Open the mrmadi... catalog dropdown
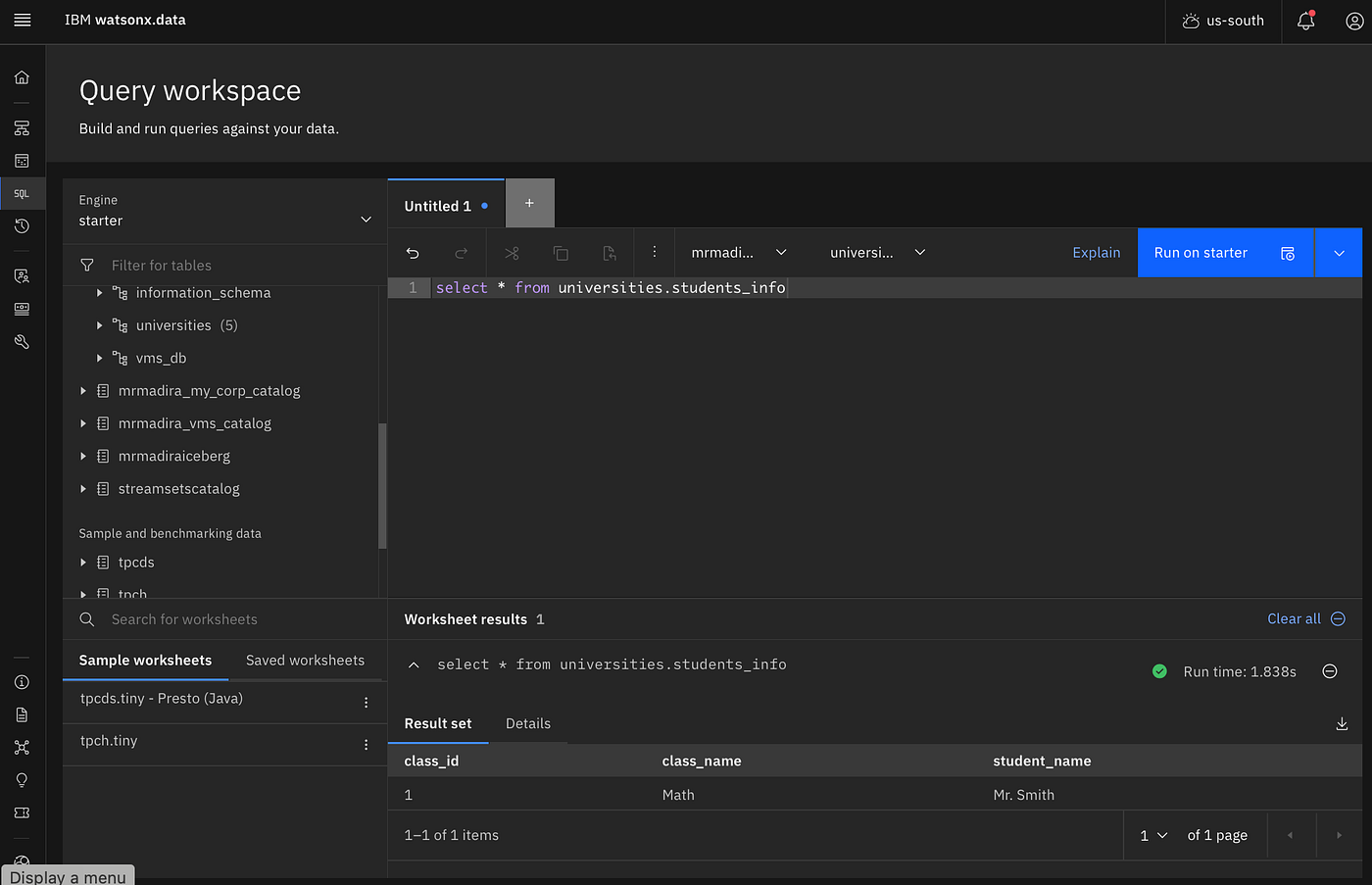Screen dimensions: 1372x885 tap(739, 252)
